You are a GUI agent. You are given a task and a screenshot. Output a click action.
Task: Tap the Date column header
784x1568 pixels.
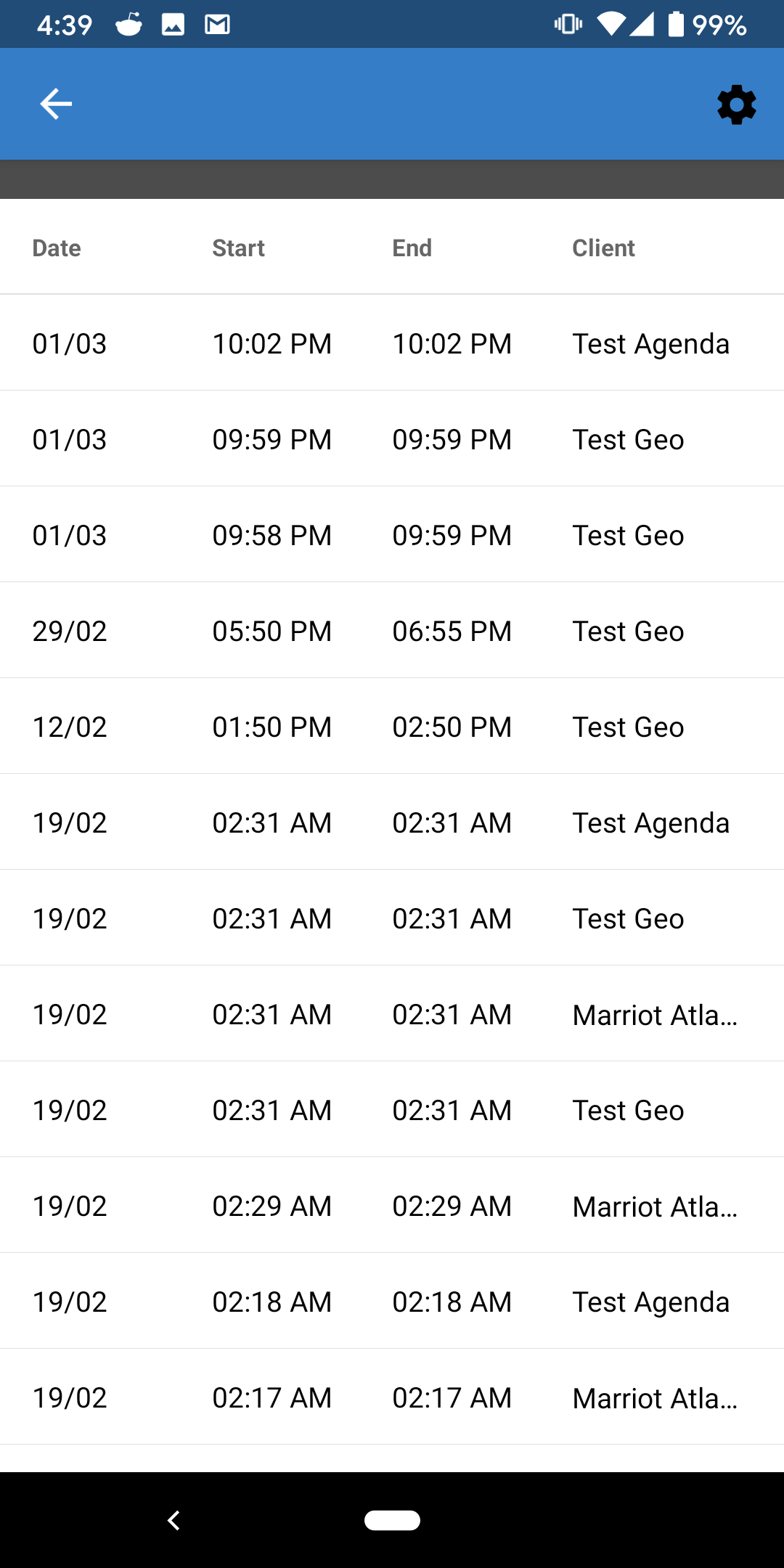coord(57,248)
